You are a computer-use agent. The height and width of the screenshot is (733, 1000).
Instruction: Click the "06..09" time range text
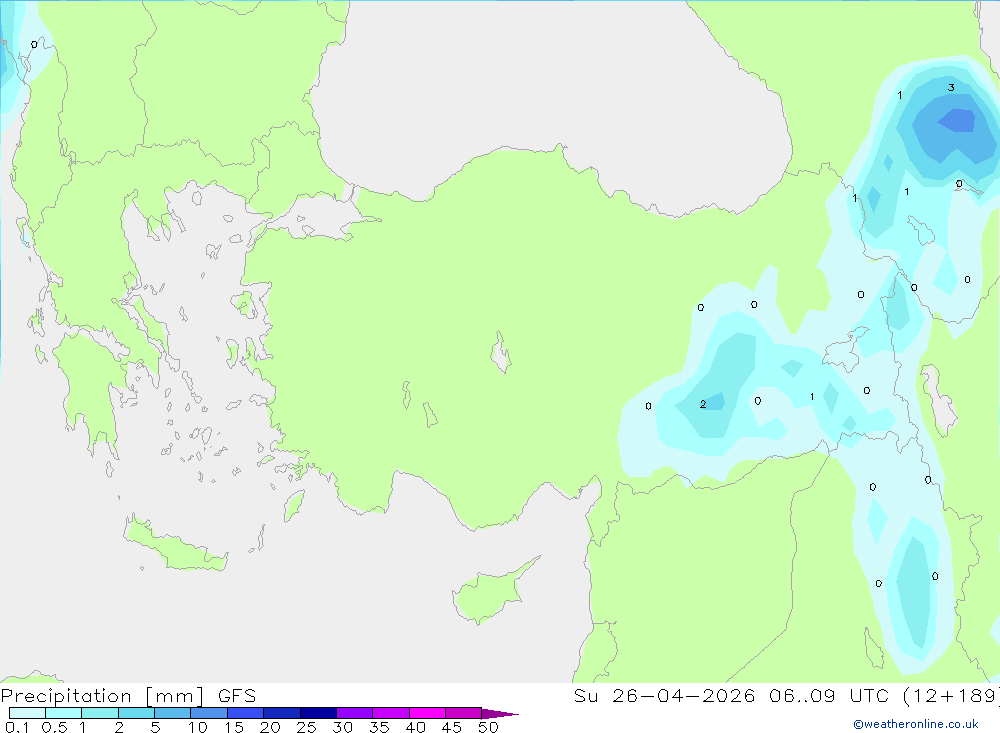point(802,695)
